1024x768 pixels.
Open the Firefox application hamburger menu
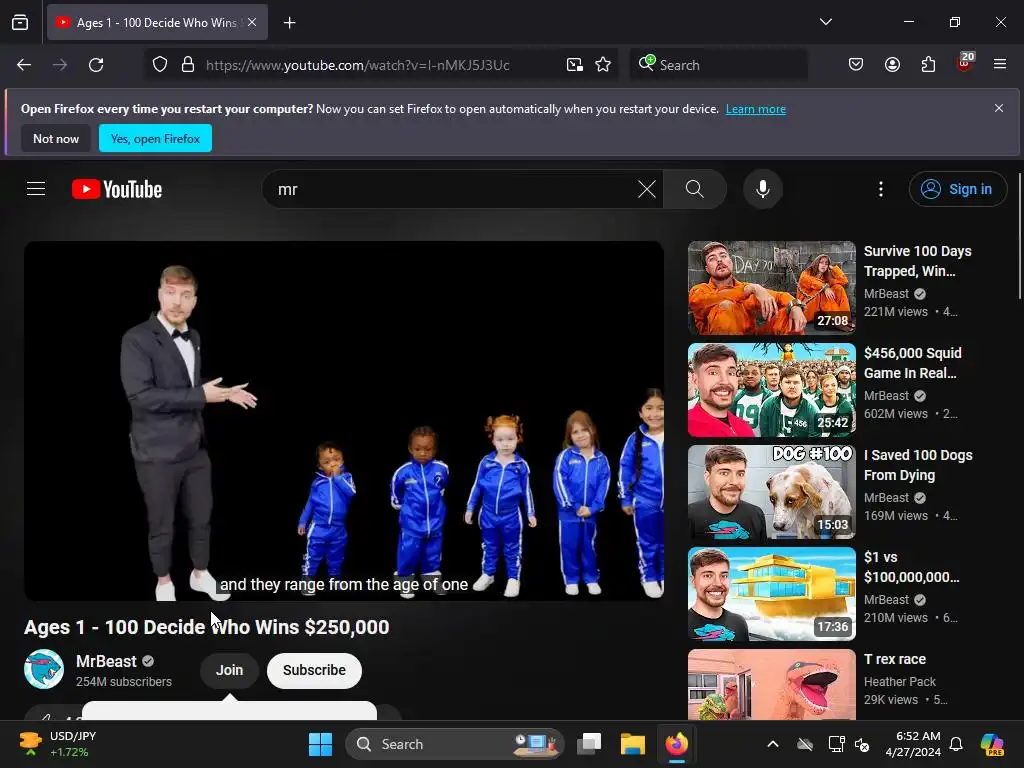1000,64
